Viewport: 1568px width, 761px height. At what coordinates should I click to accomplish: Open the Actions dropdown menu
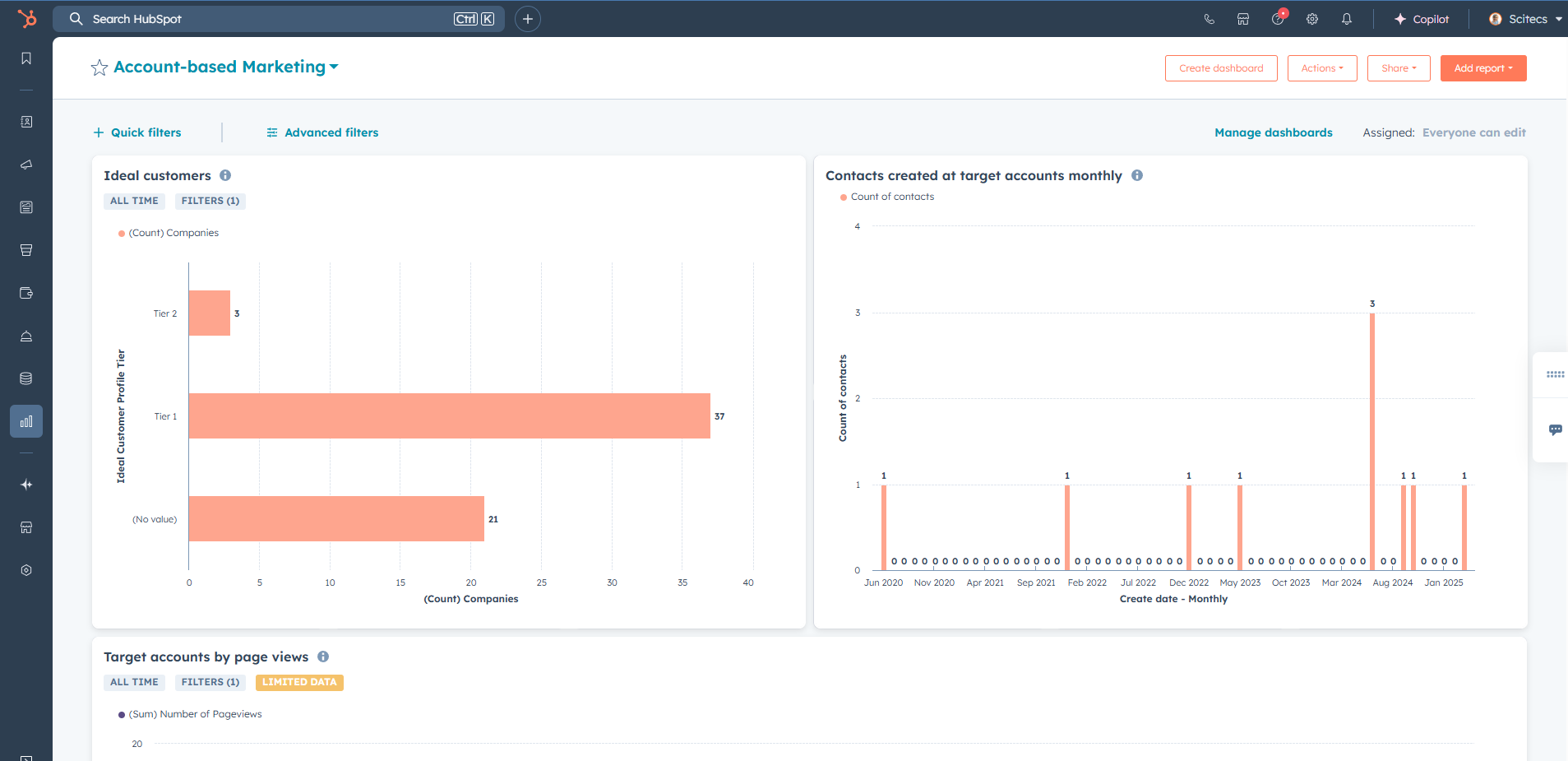[1321, 68]
